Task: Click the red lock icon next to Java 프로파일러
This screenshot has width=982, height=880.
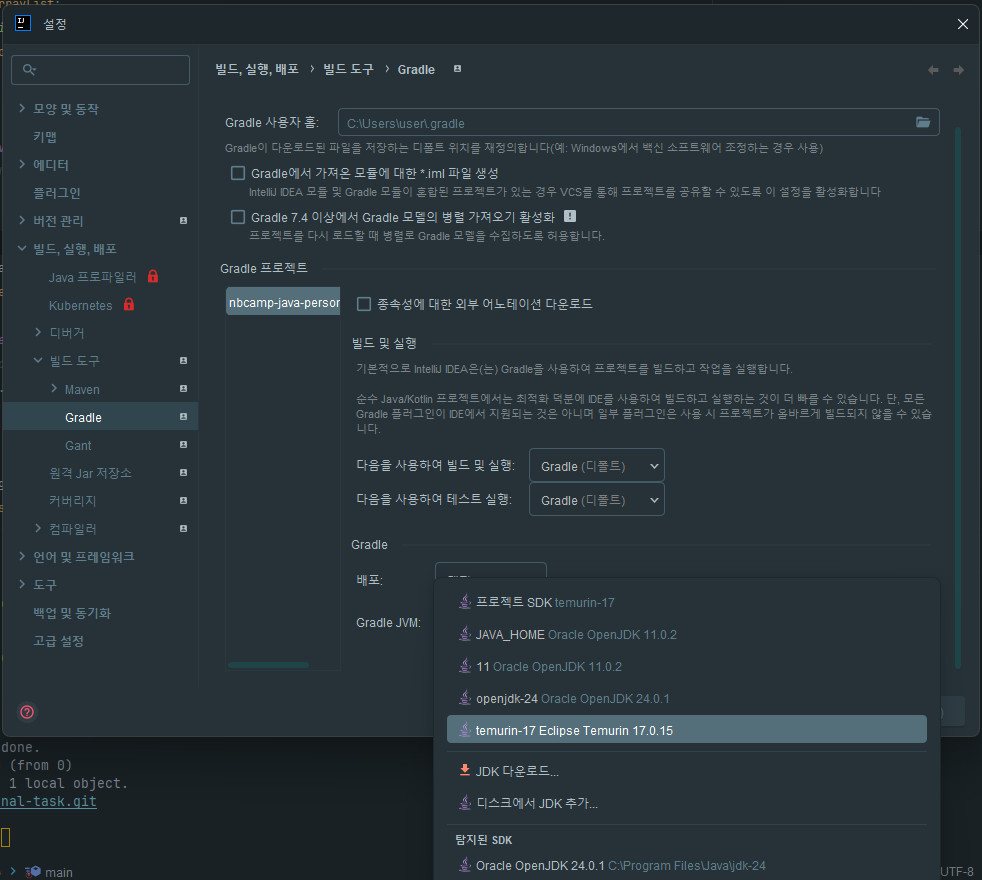Action: [153, 276]
